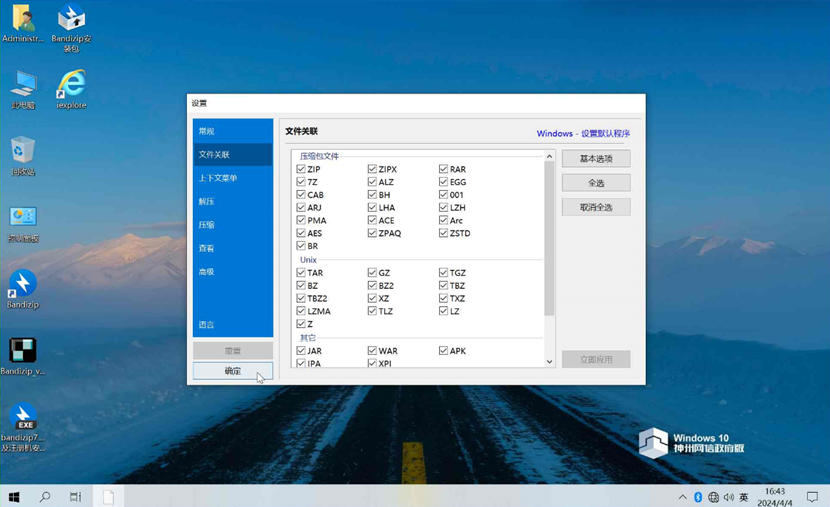Uncheck the ZIP file association checkbox
The height and width of the screenshot is (507, 830).
coord(301,169)
